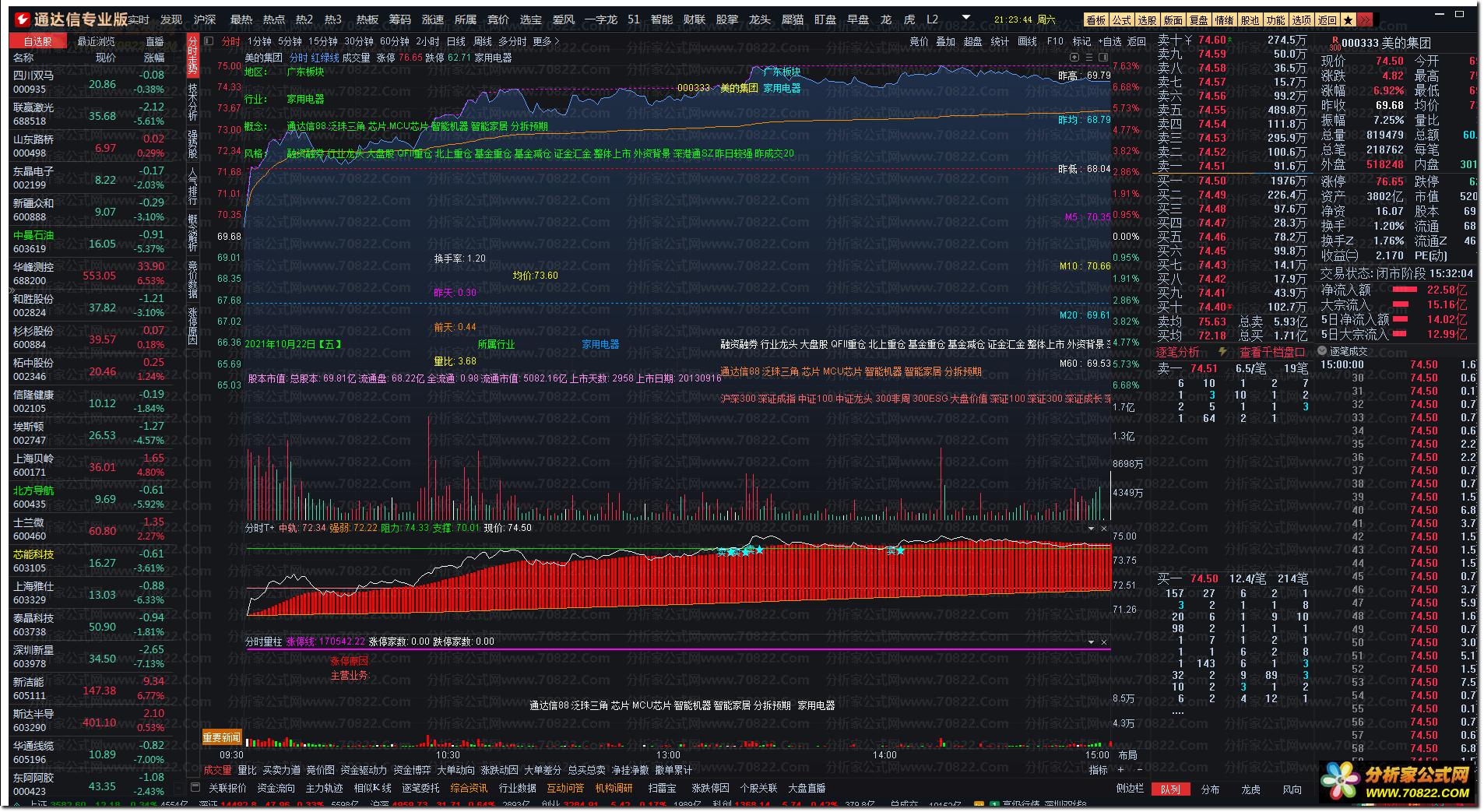
Task: Open the 涨停原因 vertical side tab
Action: 193,325
